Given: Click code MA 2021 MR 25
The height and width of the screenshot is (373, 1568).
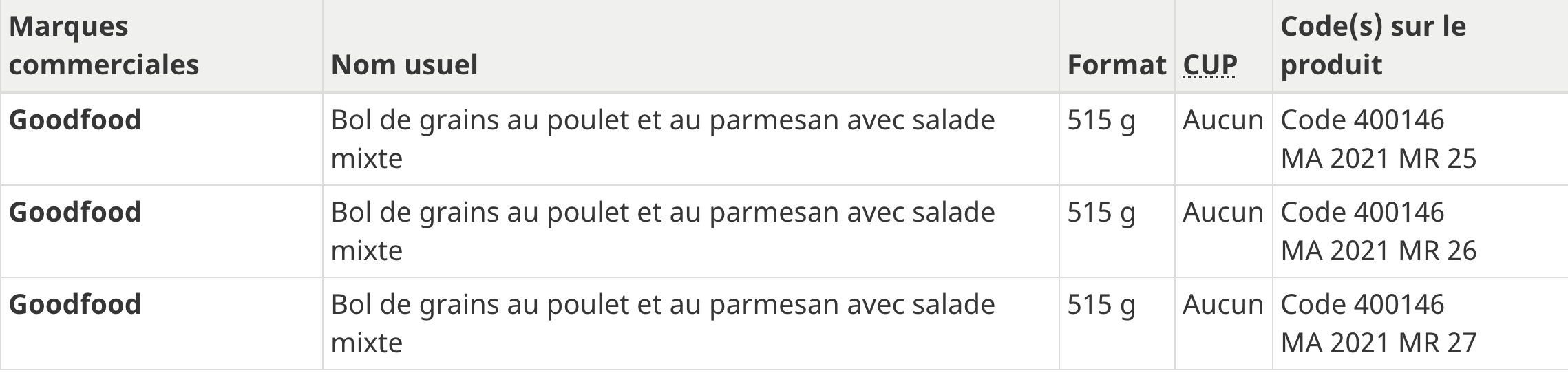Looking at the screenshot, I should point(1379,159).
